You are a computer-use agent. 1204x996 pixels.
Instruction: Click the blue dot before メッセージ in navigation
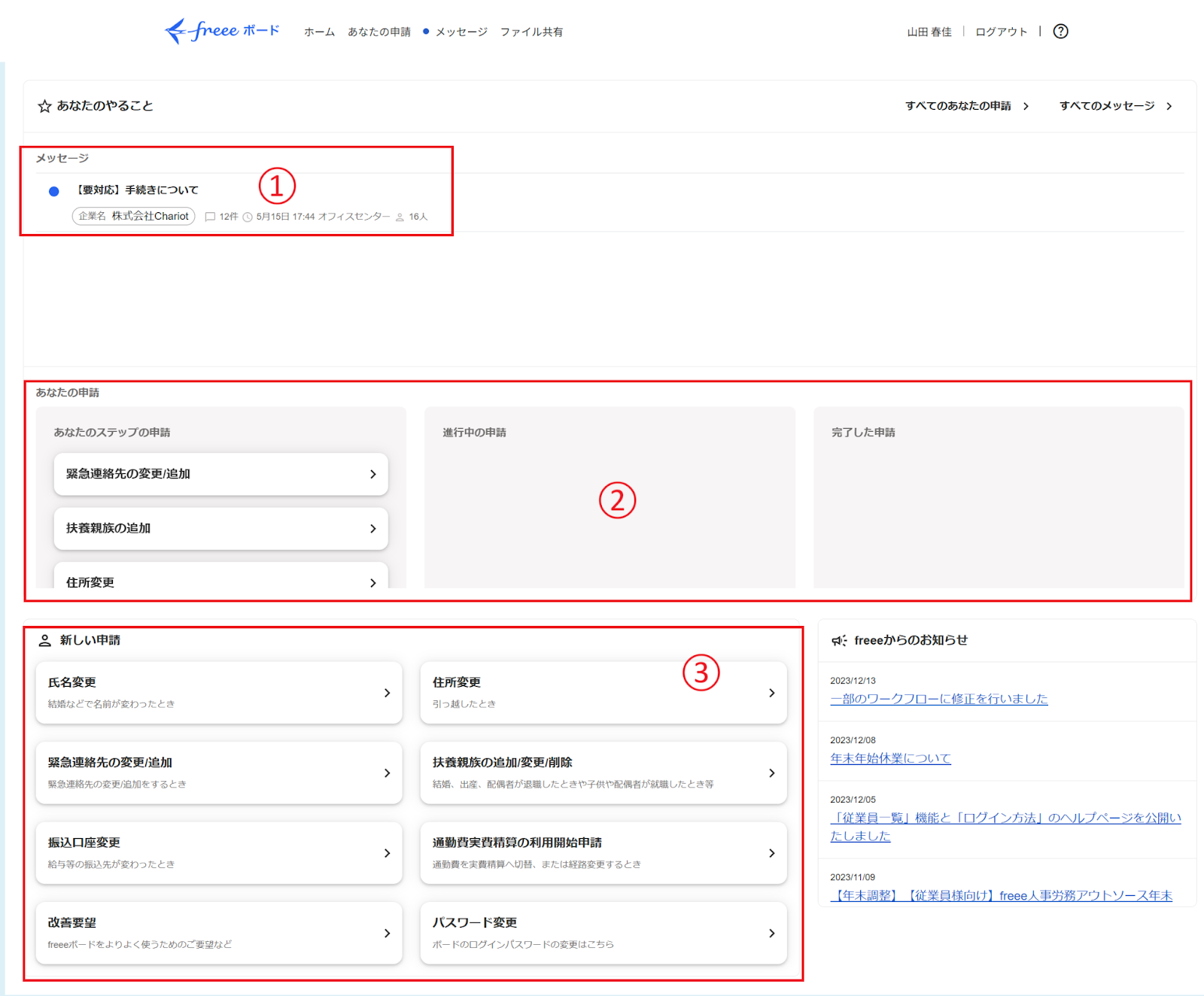[426, 32]
